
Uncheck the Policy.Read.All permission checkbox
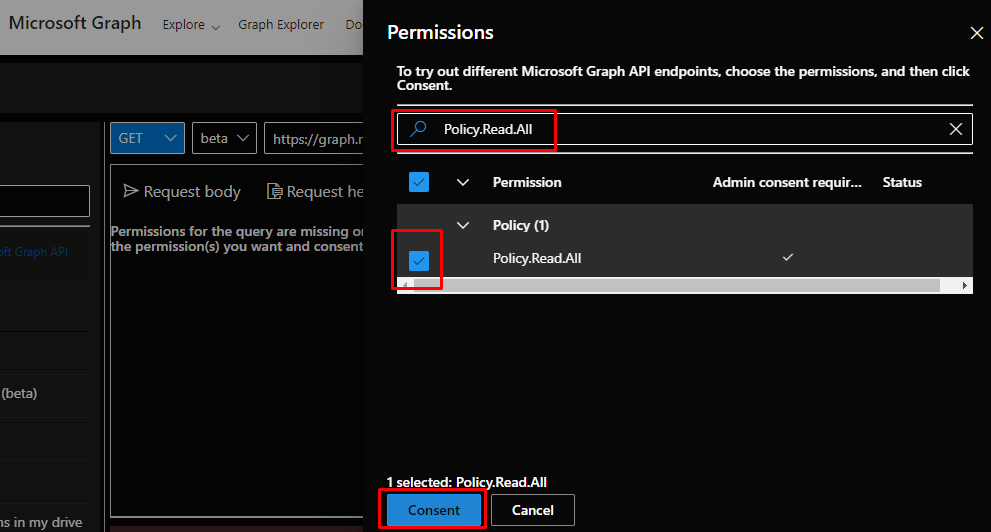(419, 260)
